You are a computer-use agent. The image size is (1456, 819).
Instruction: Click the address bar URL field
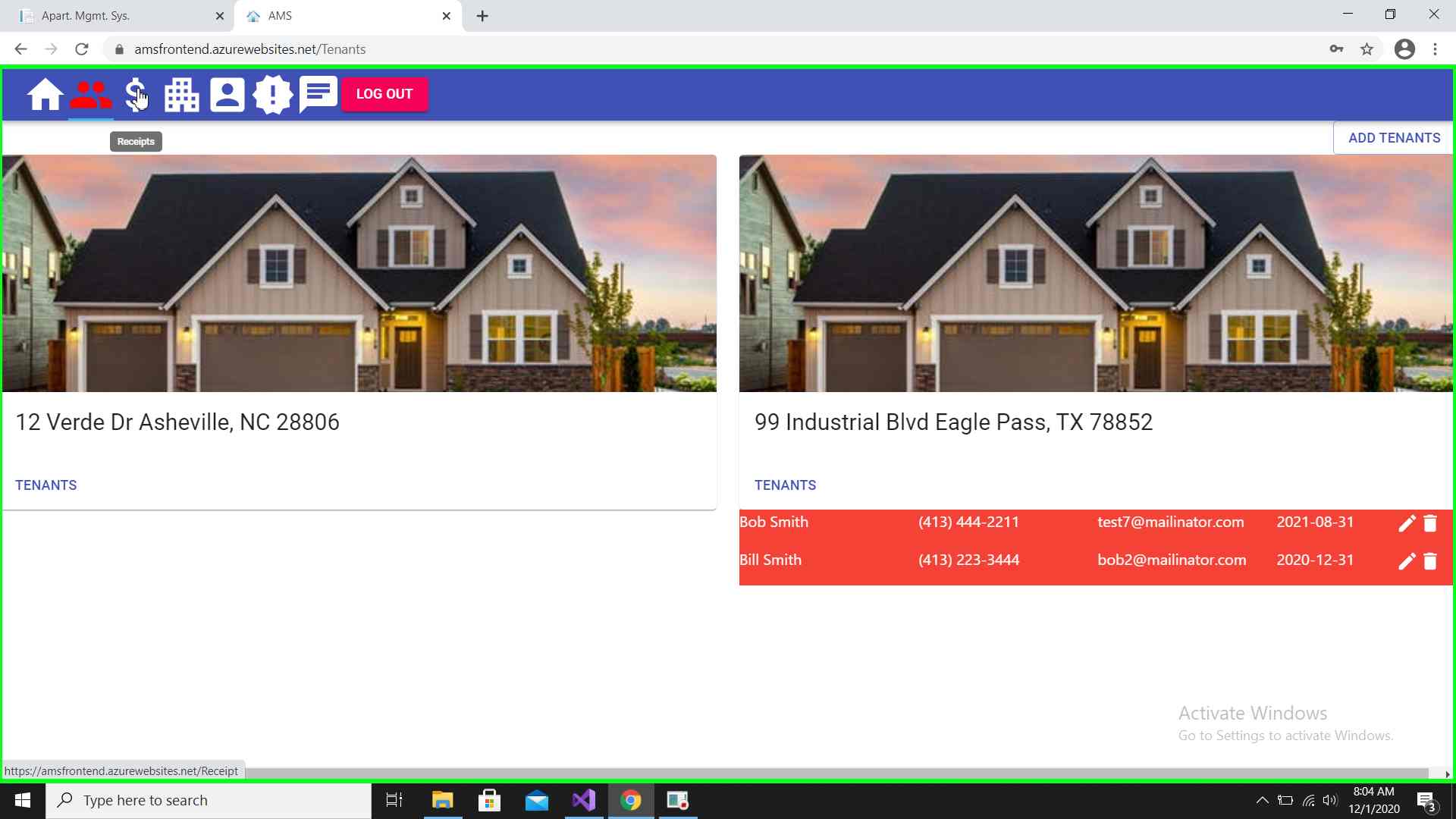713,49
